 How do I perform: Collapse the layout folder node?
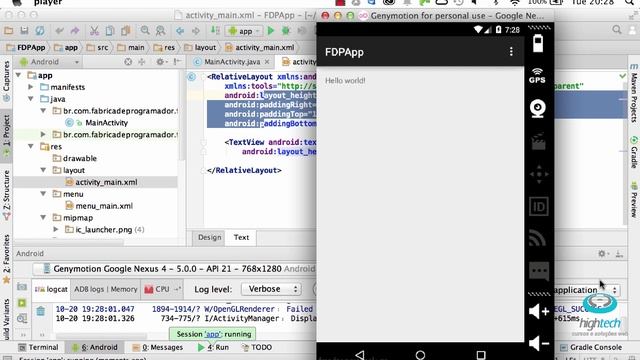pos(43,170)
